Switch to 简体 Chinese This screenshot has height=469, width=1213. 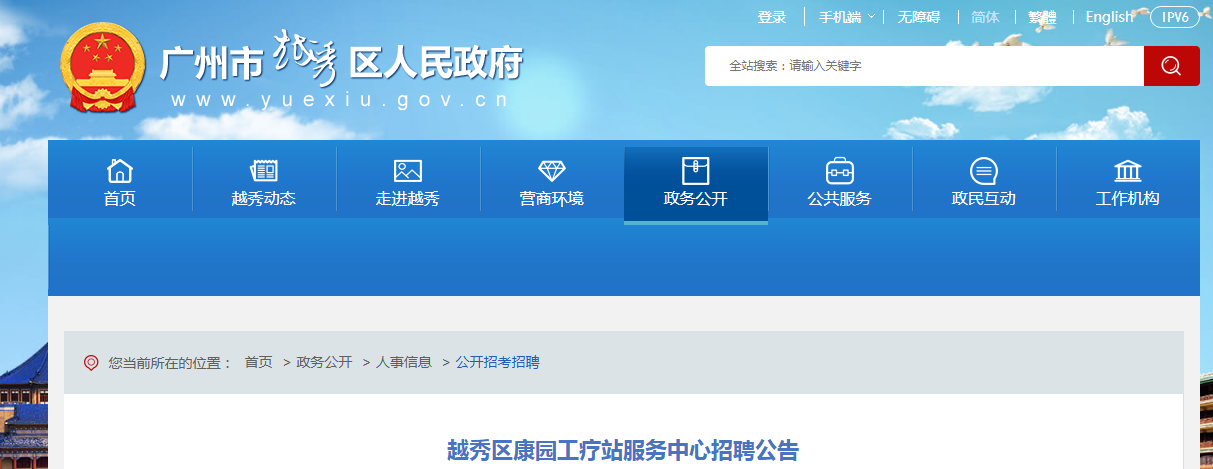985,17
